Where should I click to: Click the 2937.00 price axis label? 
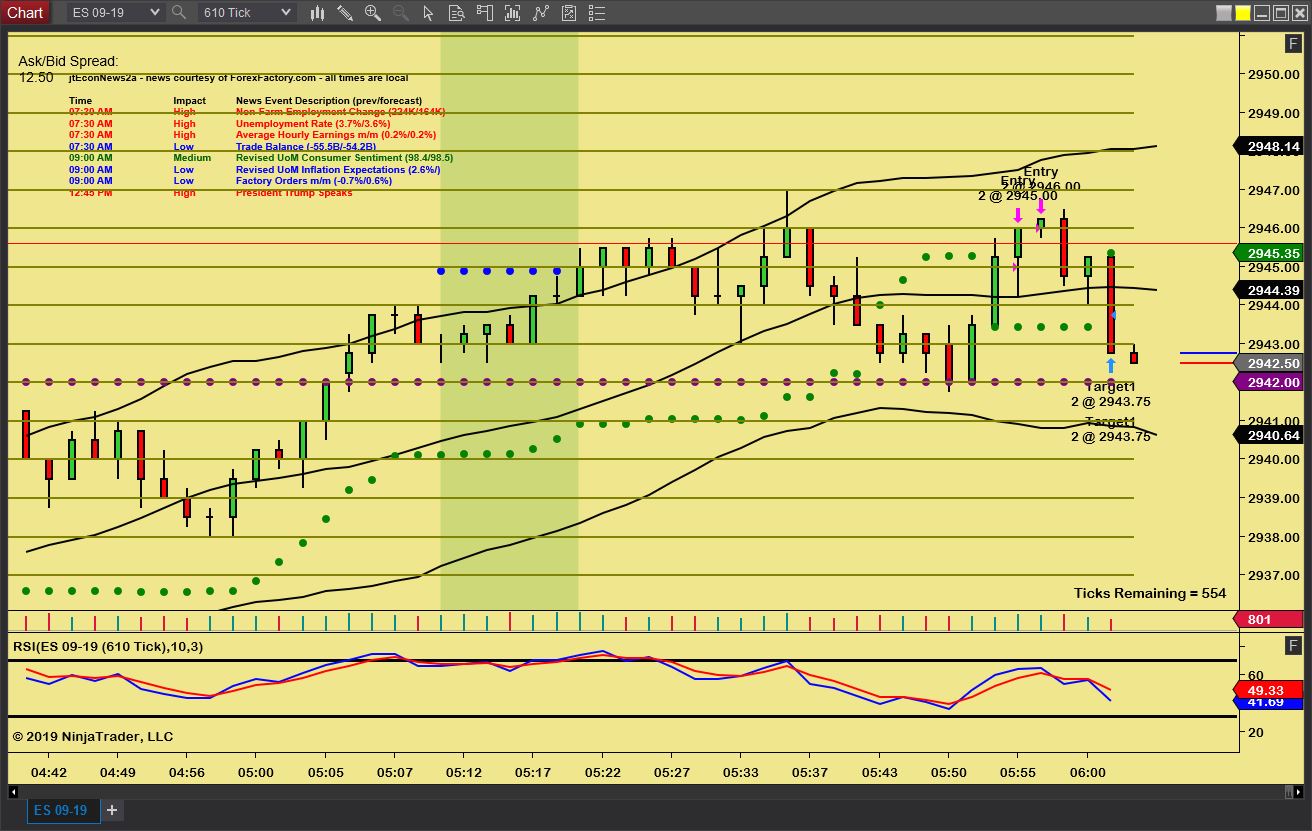[x=1272, y=575]
